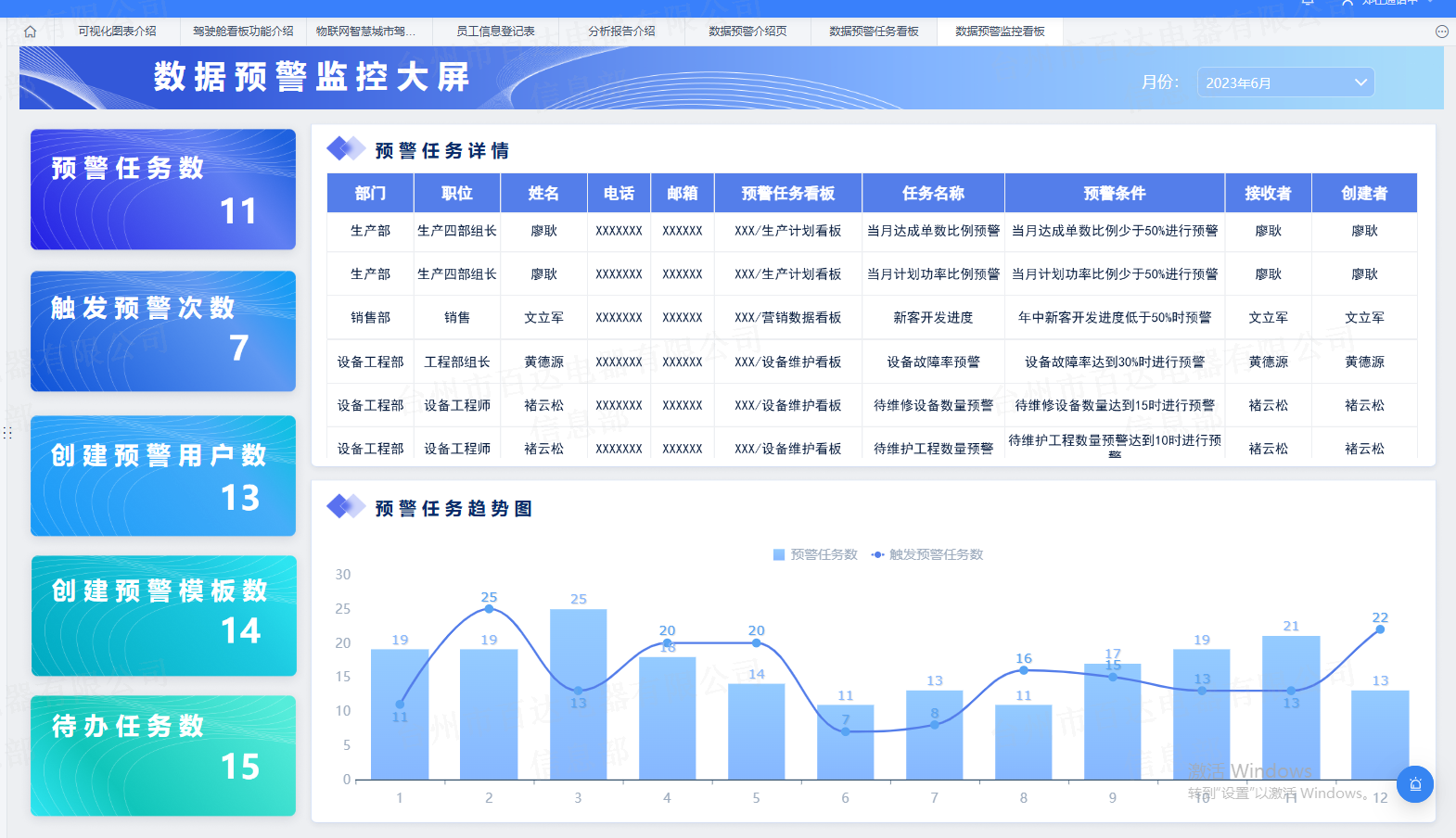Click the diamond icon beside 预警任务趋势图
Image resolution: width=1456 pixels, height=838 pixels.
pos(346,507)
